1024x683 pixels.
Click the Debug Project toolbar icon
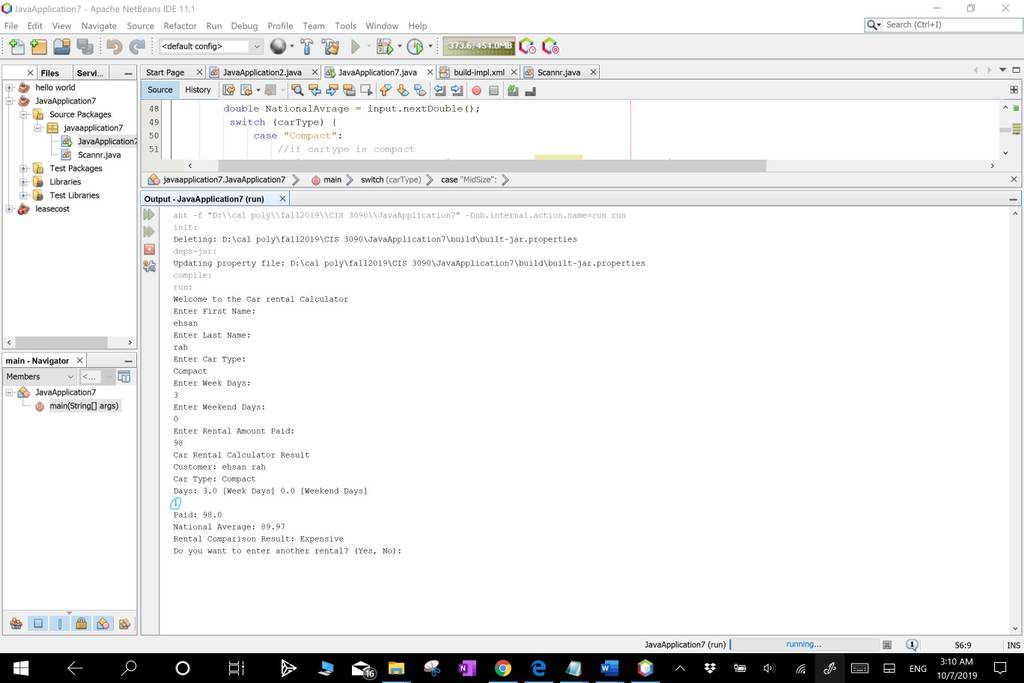[x=384, y=46]
